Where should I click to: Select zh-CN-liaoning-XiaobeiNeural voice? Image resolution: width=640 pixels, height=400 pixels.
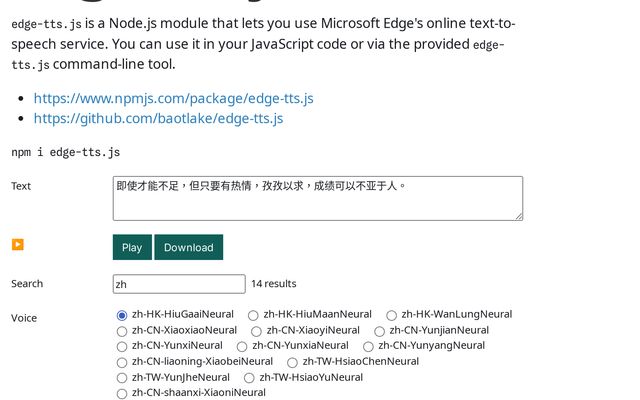[122, 362]
